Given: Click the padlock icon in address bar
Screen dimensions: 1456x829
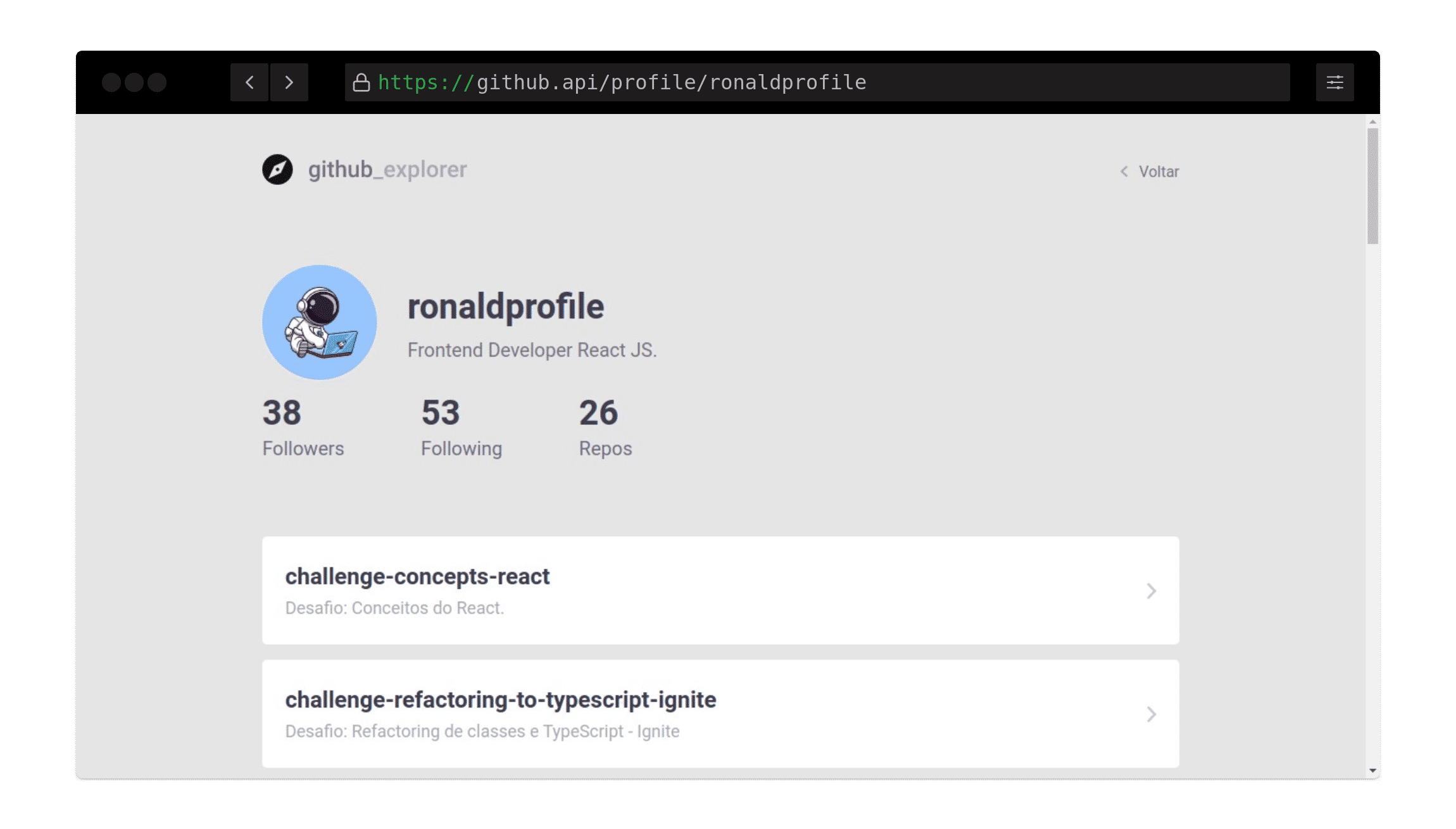Looking at the screenshot, I should point(361,82).
